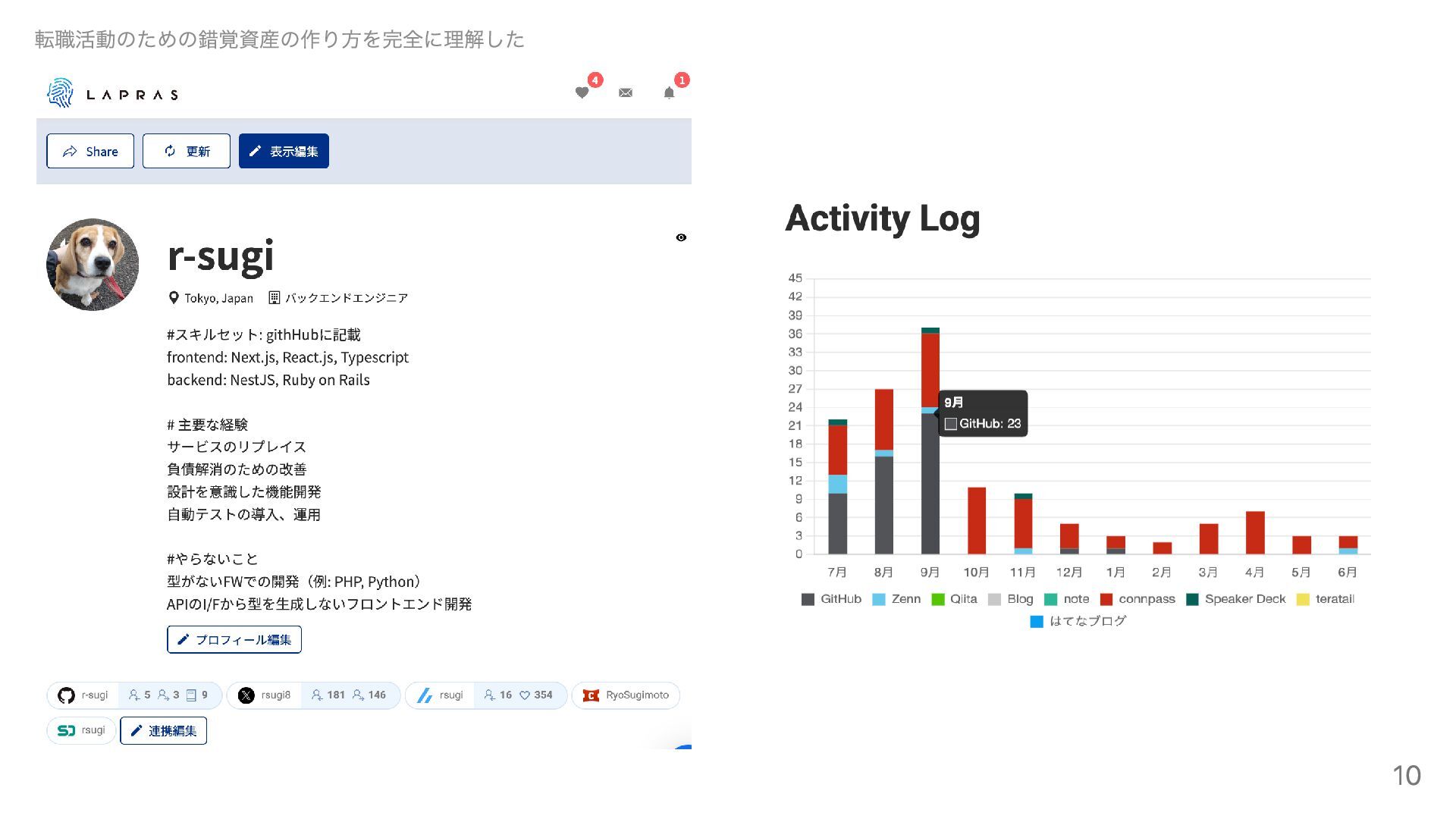Toggle the profile visibility eye icon
The height and width of the screenshot is (819, 1456).
(x=681, y=237)
